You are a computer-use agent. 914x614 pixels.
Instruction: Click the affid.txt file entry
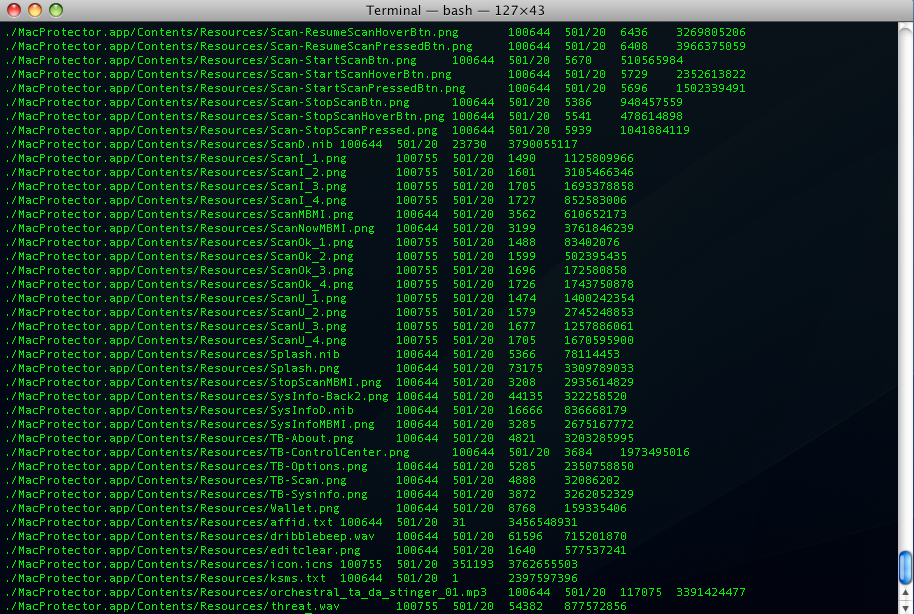tap(168, 522)
